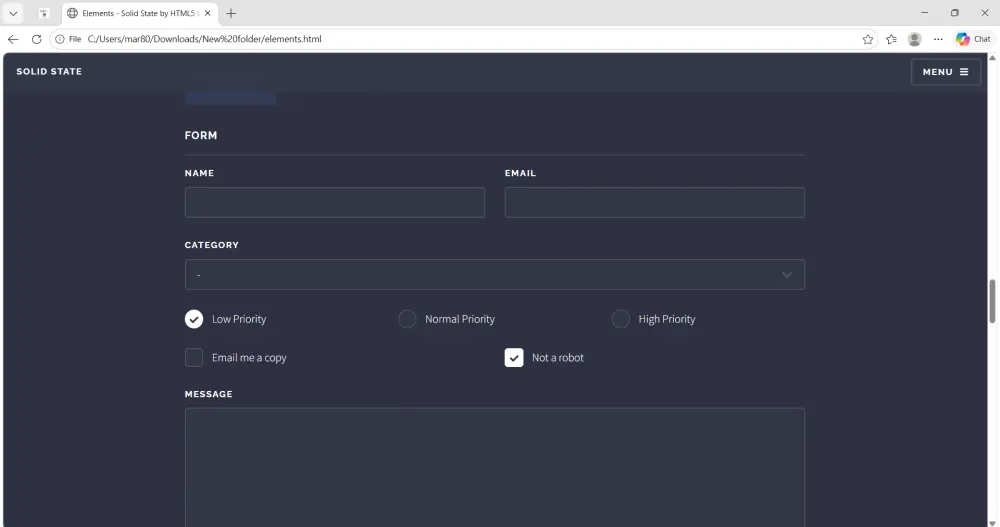Click the address bar URL
This screenshot has width=1000, height=527.
tap(204, 39)
